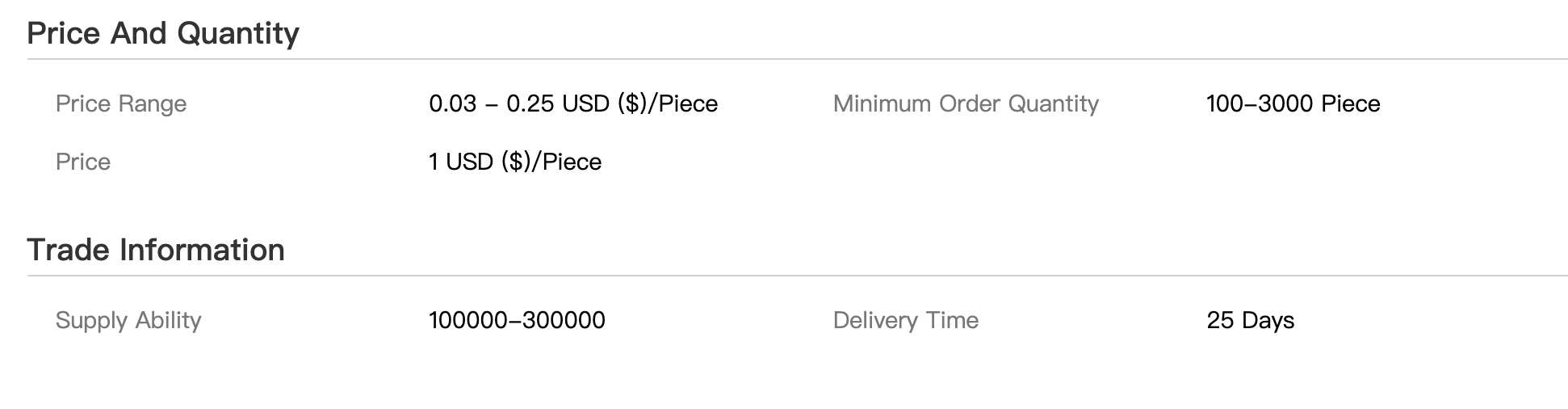The height and width of the screenshot is (409, 1568).
Task: Select the 1 USD ($)/Piece value
Action: (x=515, y=162)
